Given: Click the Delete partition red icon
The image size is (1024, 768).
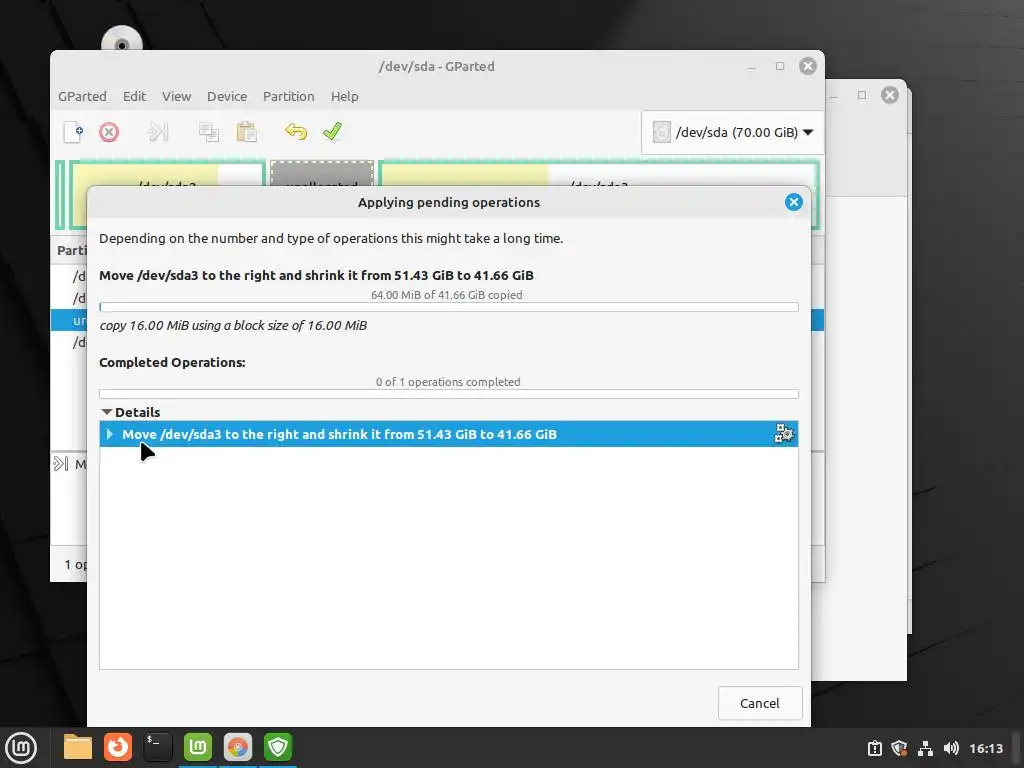Looking at the screenshot, I should coord(109,132).
